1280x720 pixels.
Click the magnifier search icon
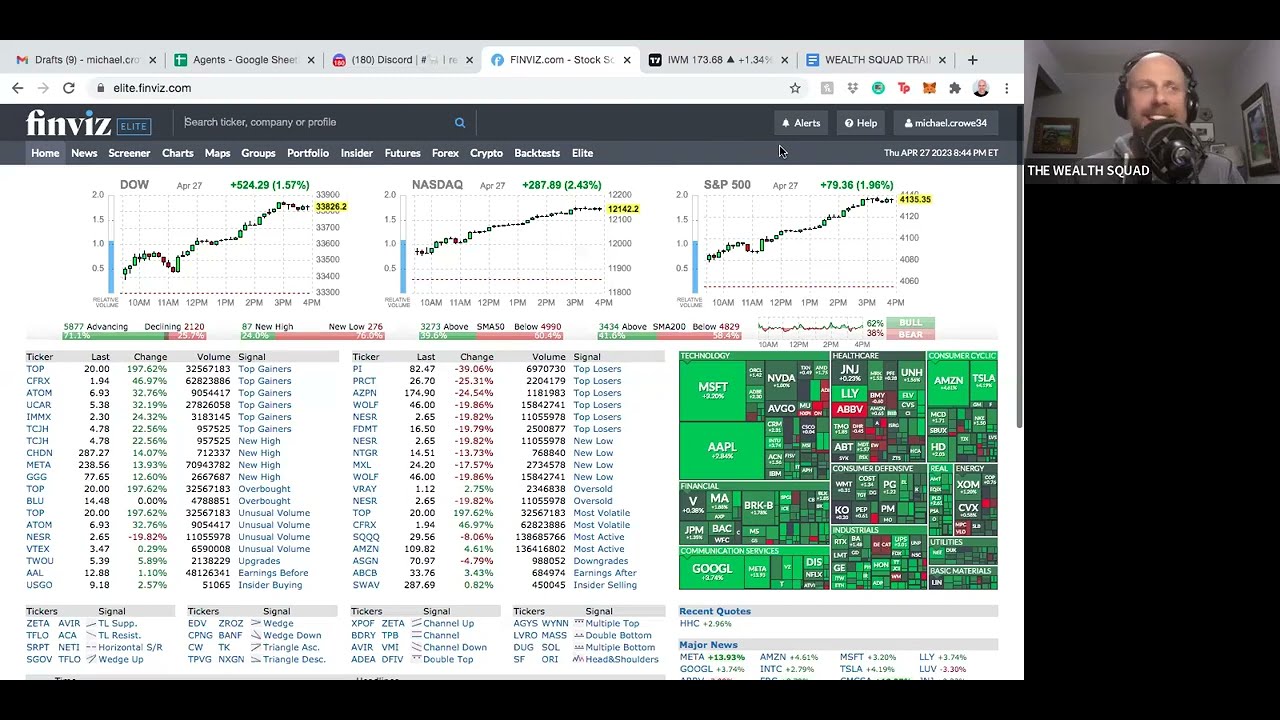click(460, 123)
